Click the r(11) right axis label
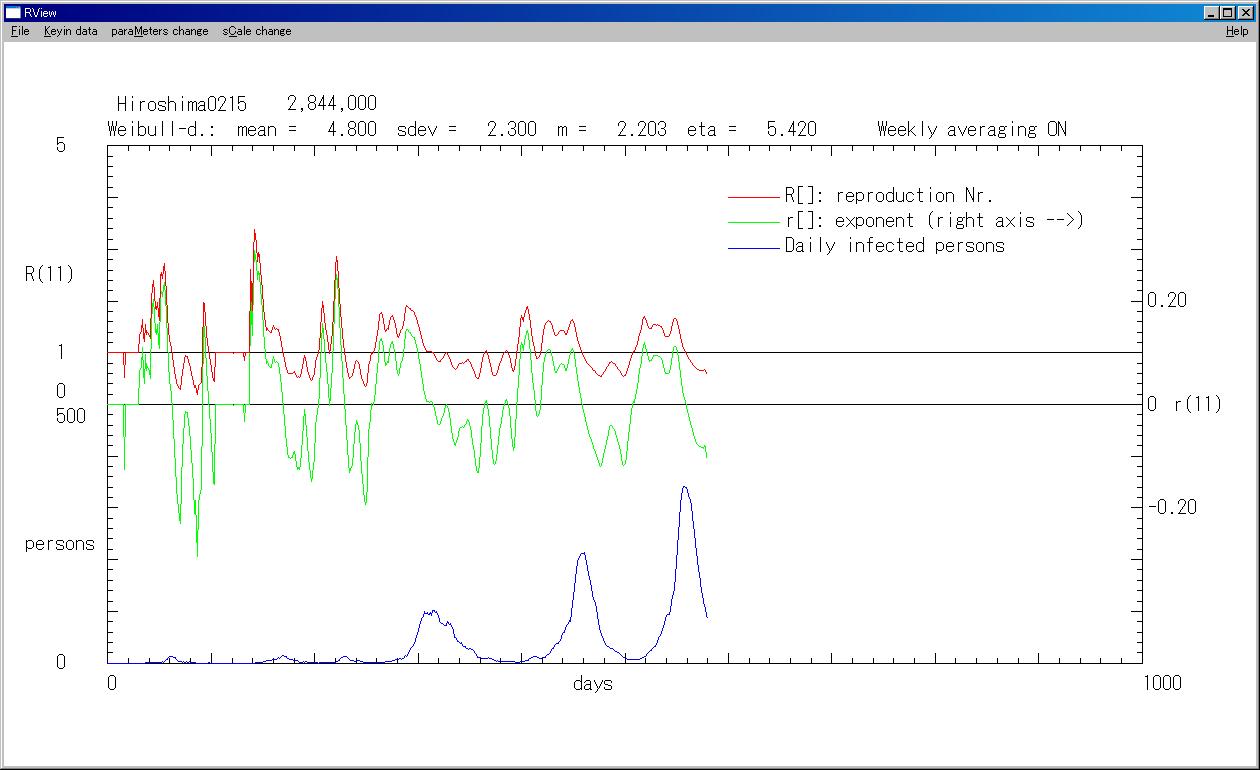 click(x=1197, y=404)
